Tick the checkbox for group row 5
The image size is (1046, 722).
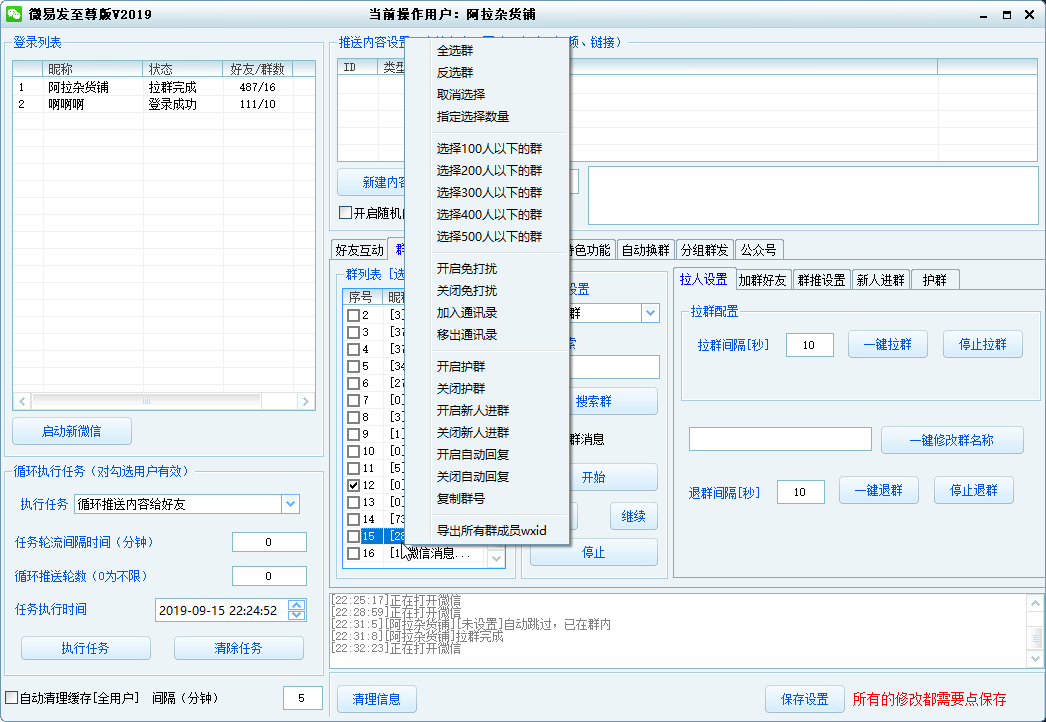pyautogui.click(x=354, y=366)
